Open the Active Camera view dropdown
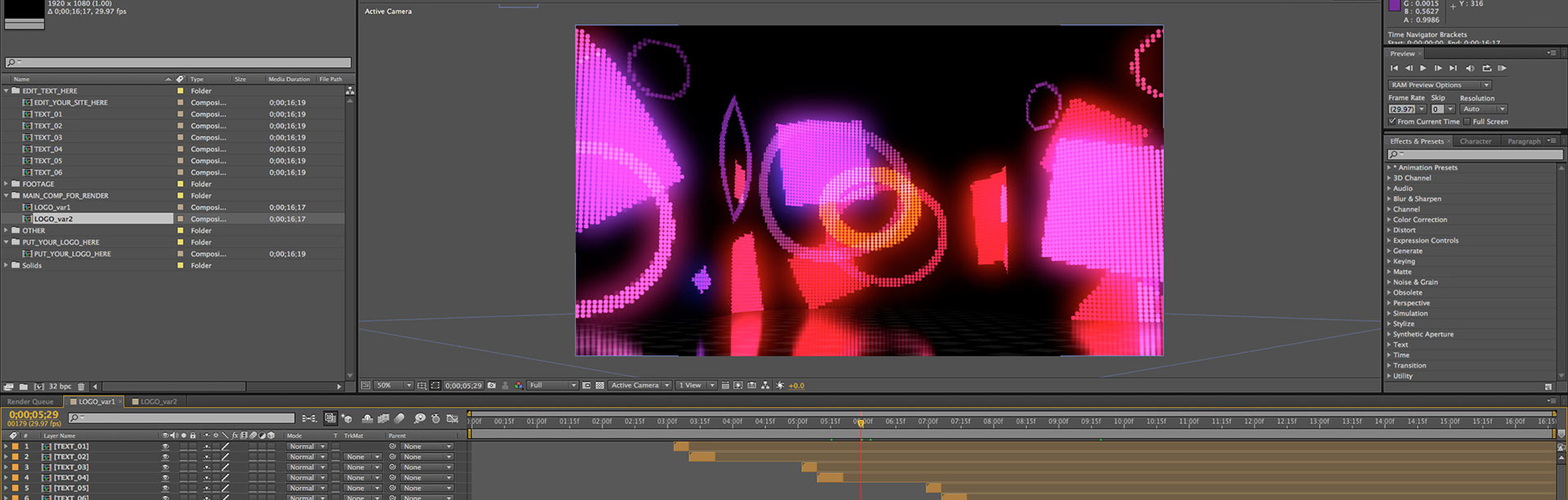This screenshot has width=1568, height=500. click(640, 386)
